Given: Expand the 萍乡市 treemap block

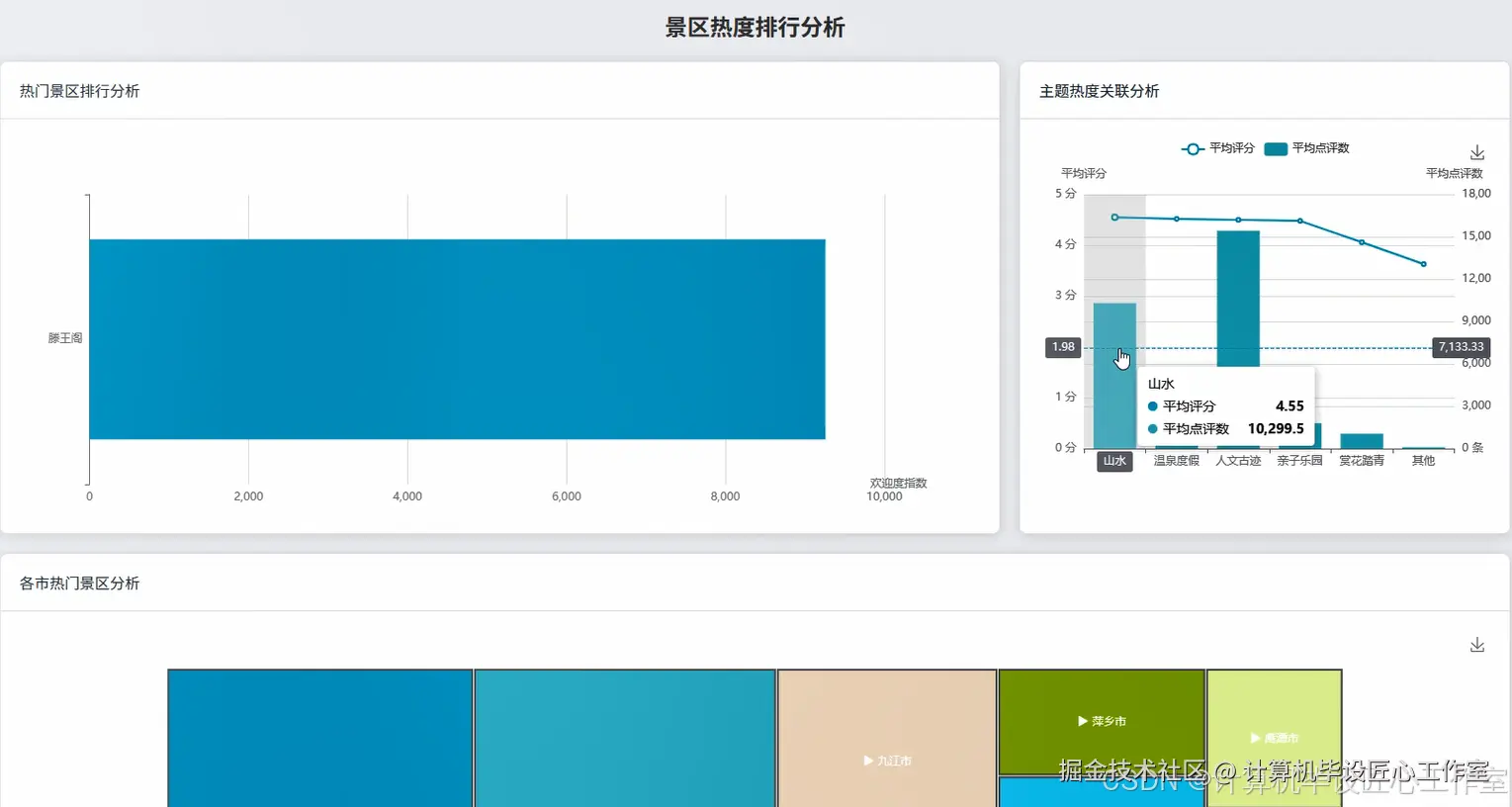Looking at the screenshot, I should [x=1102, y=721].
